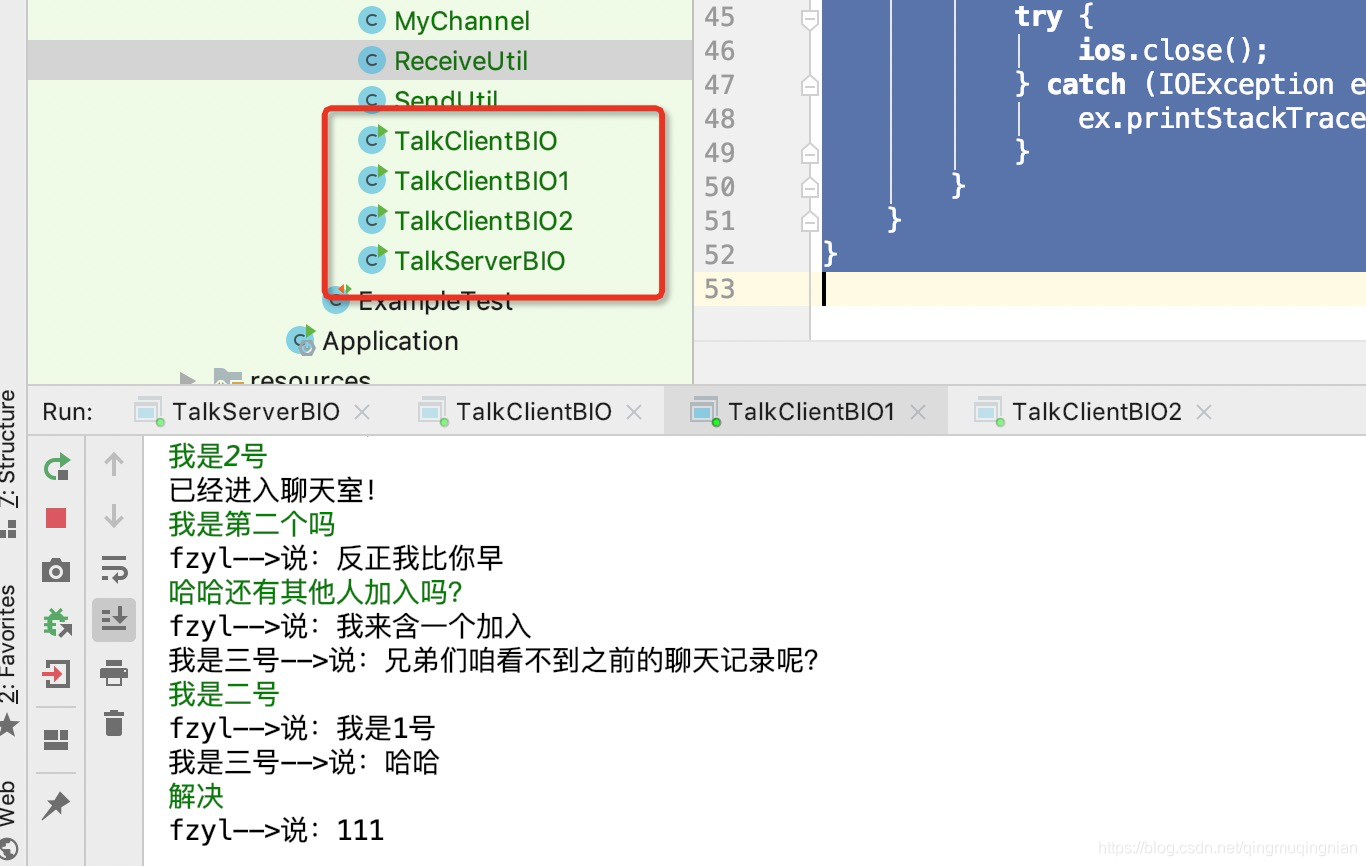Click the MyChannel class icon
Screen dimensions: 1366x866
372,21
